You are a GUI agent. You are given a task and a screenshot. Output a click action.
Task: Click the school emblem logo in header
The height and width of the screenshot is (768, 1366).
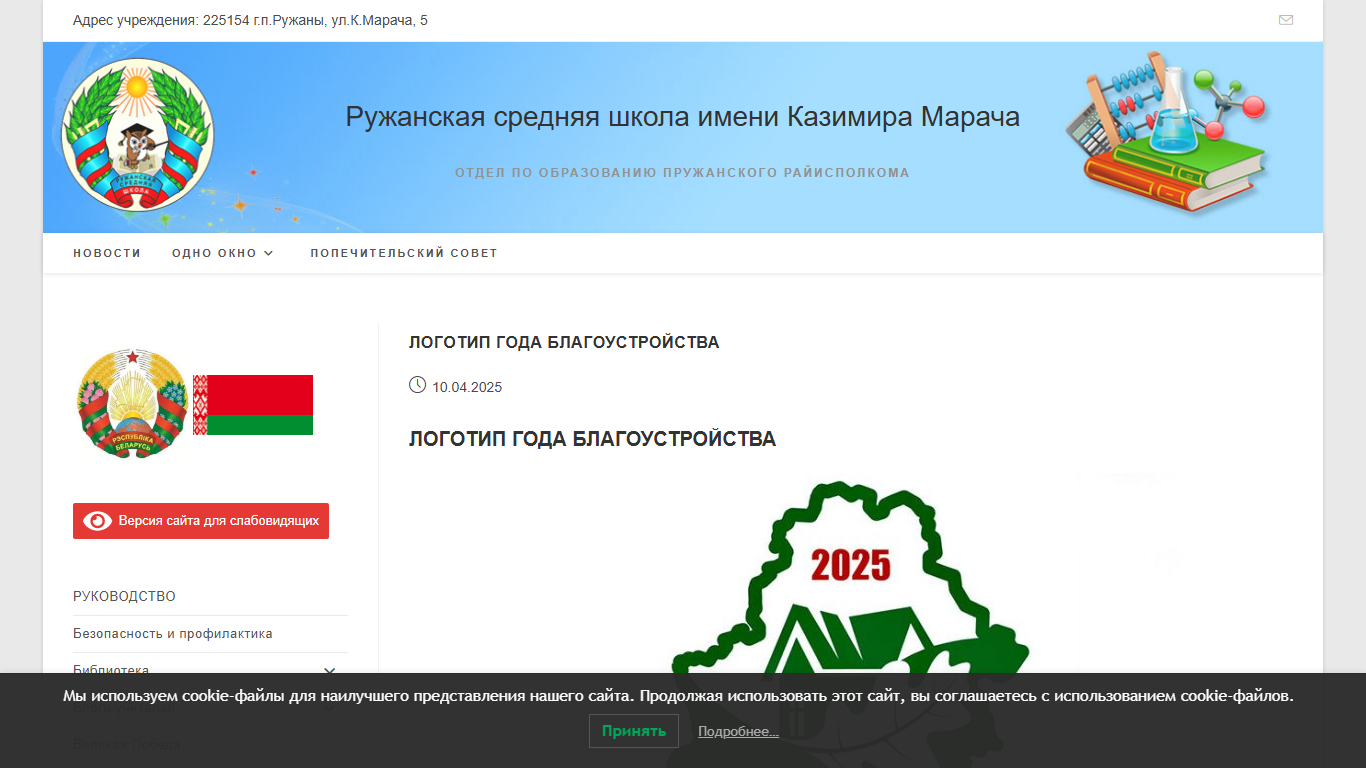pyautogui.click(x=138, y=134)
